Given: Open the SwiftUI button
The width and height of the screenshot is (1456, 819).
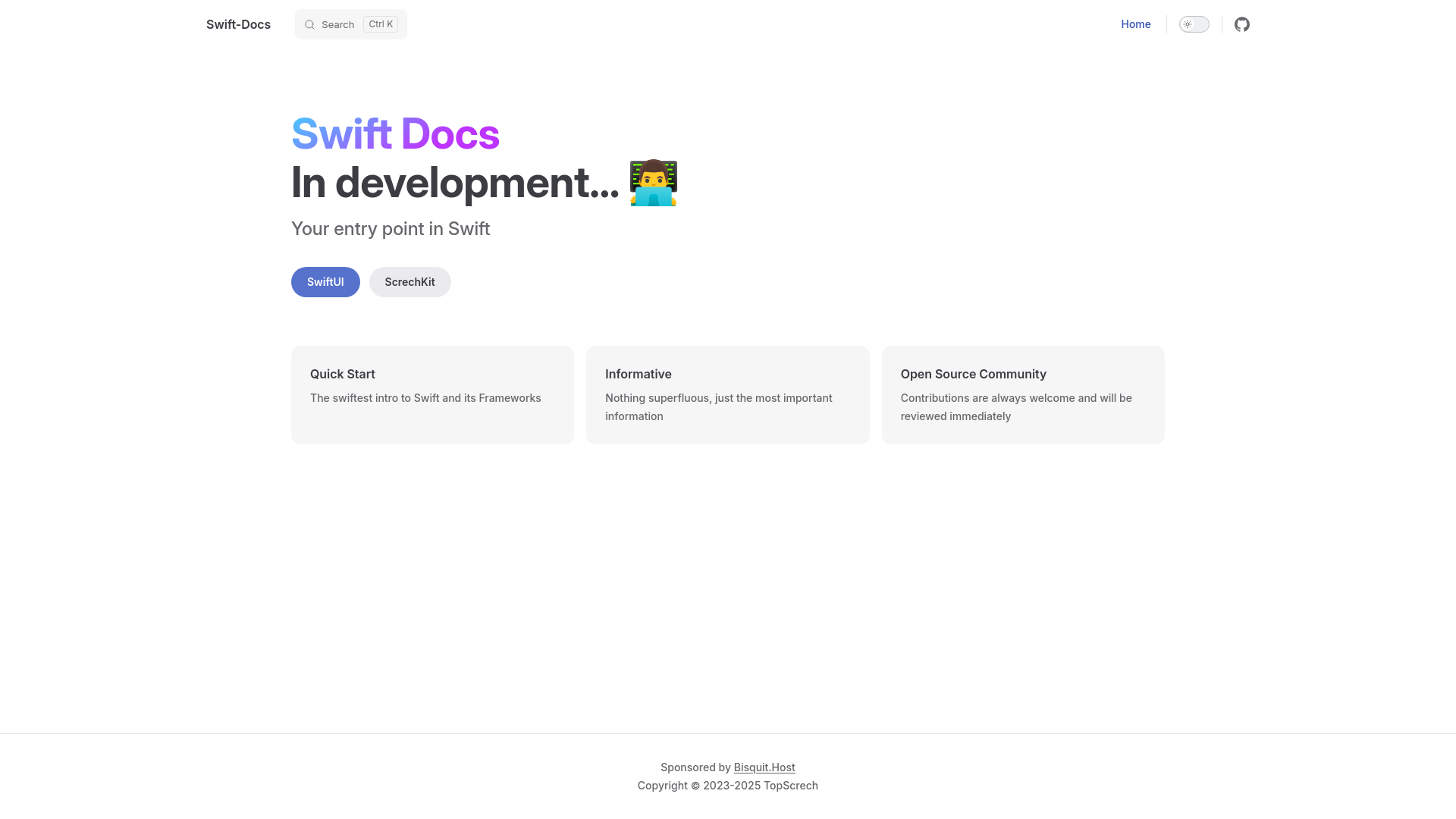Looking at the screenshot, I should click(x=325, y=282).
